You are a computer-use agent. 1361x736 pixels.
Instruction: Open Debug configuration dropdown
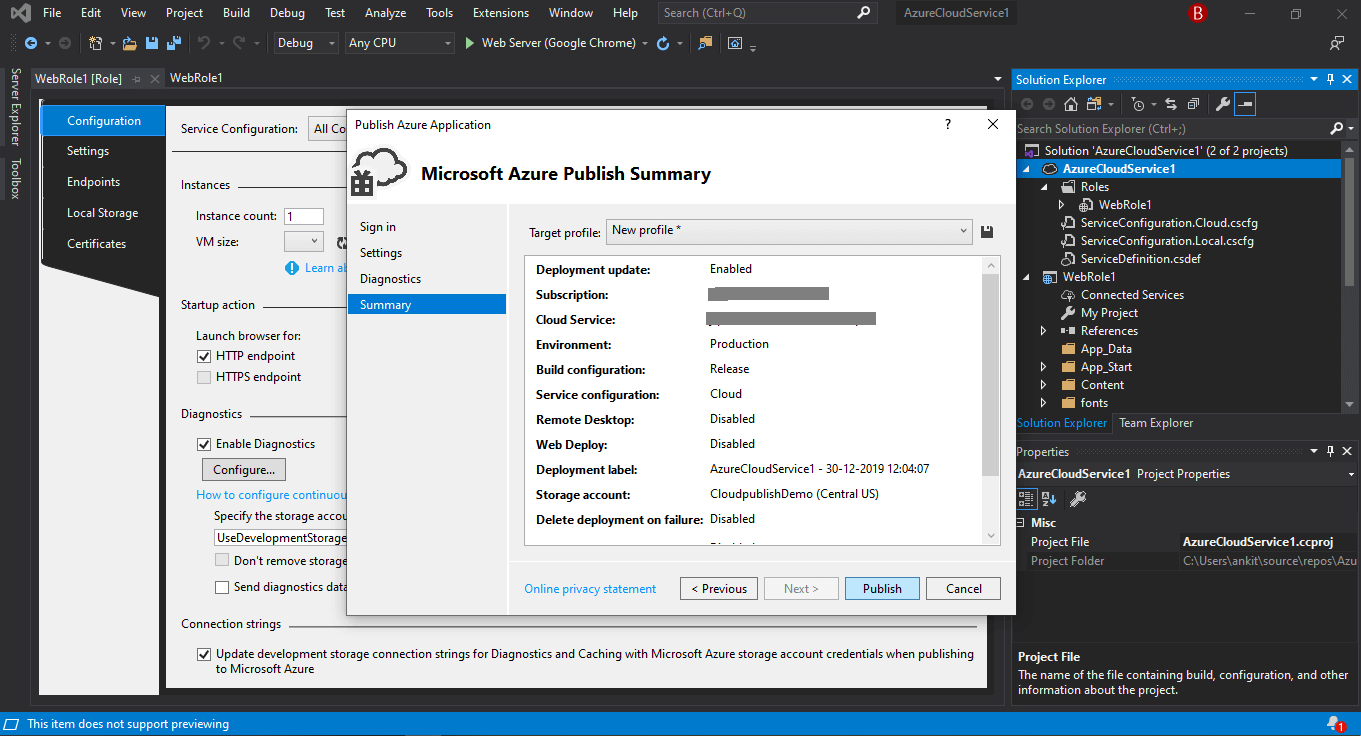[307, 43]
